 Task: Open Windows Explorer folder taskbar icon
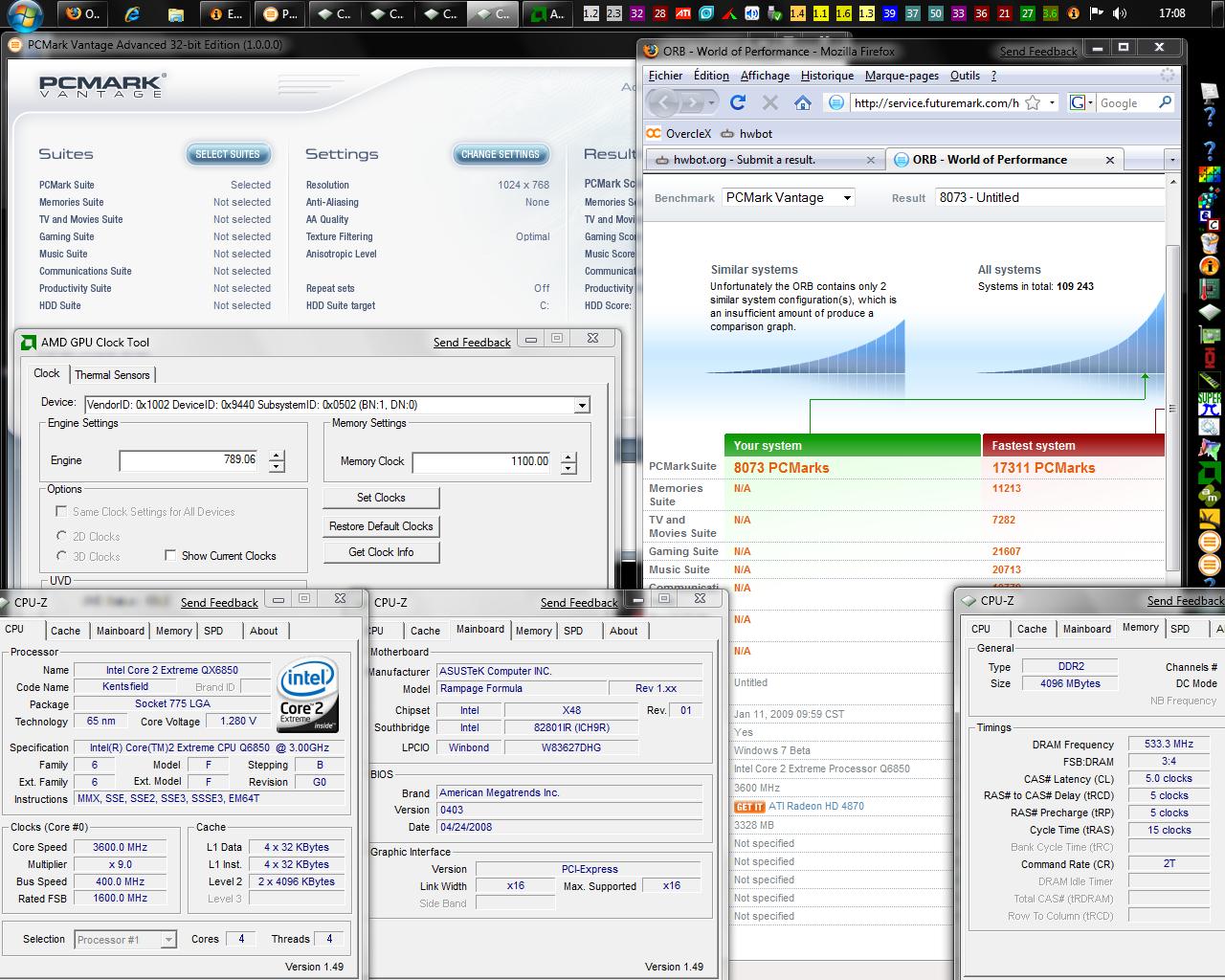[175, 14]
